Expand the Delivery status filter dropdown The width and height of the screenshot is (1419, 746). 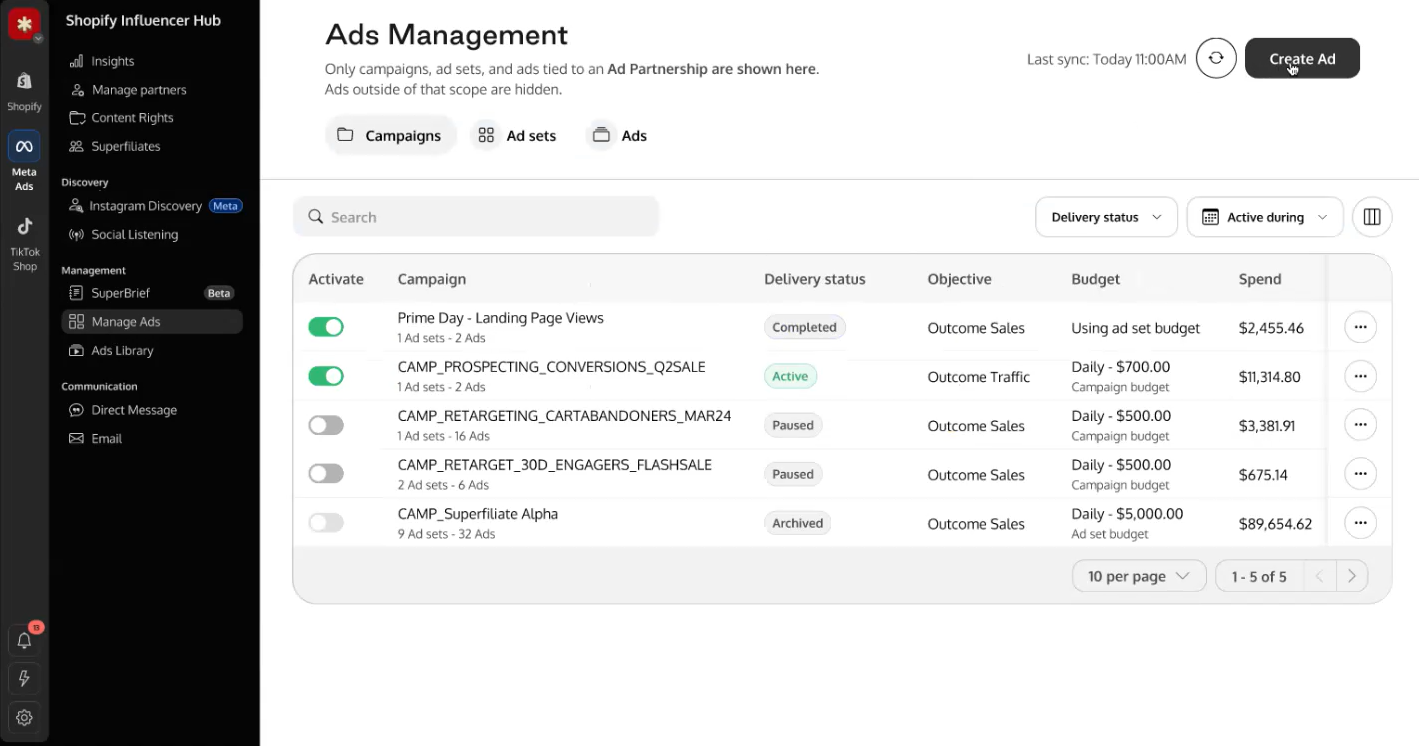1106,217
